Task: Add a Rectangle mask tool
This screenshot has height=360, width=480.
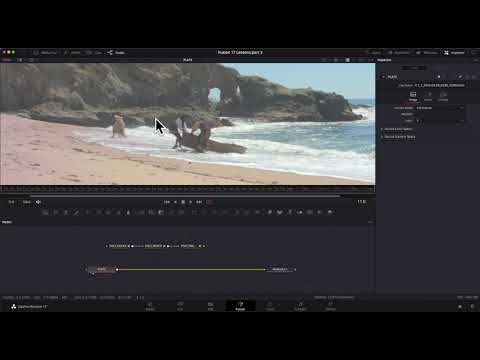Action: [194, 212]
